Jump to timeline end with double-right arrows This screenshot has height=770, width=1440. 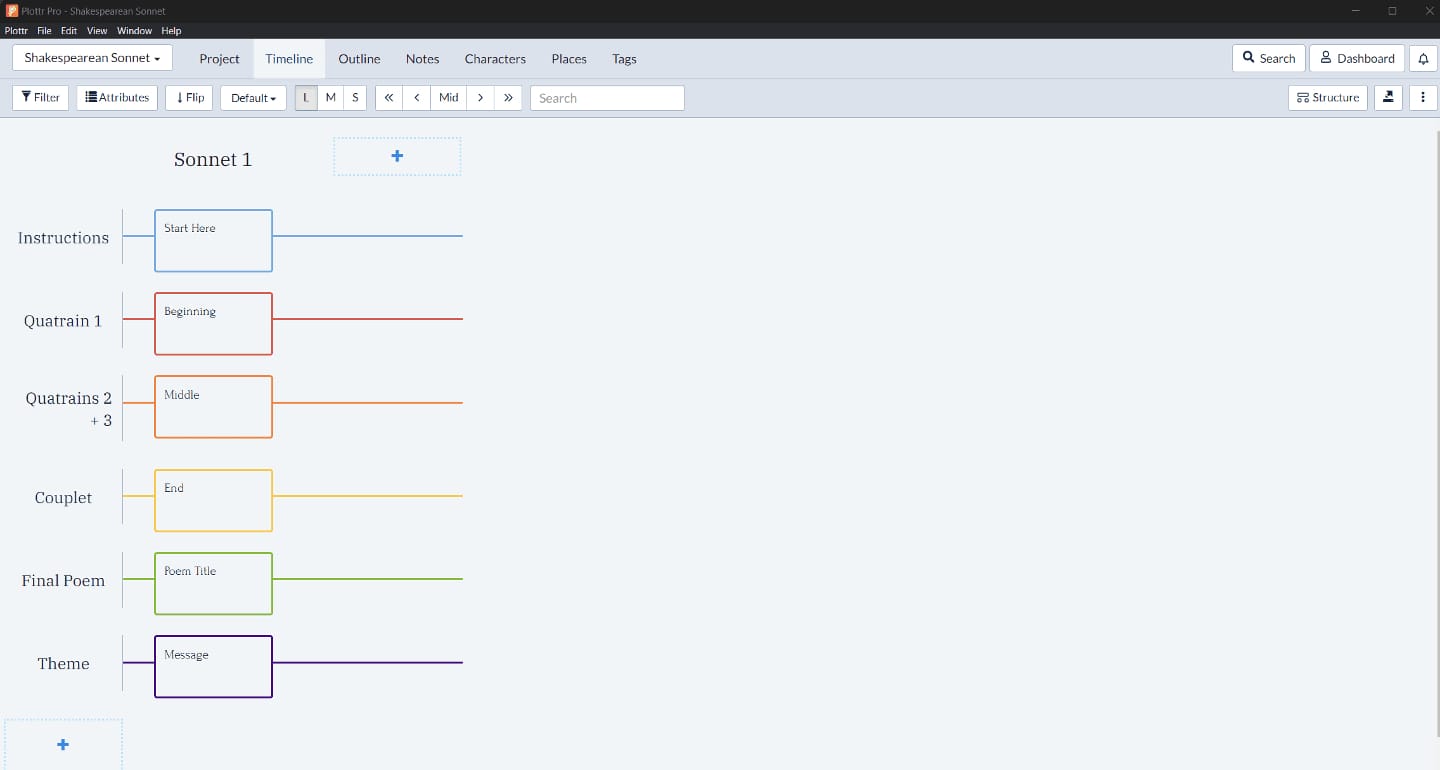click(x=508, y=98)
